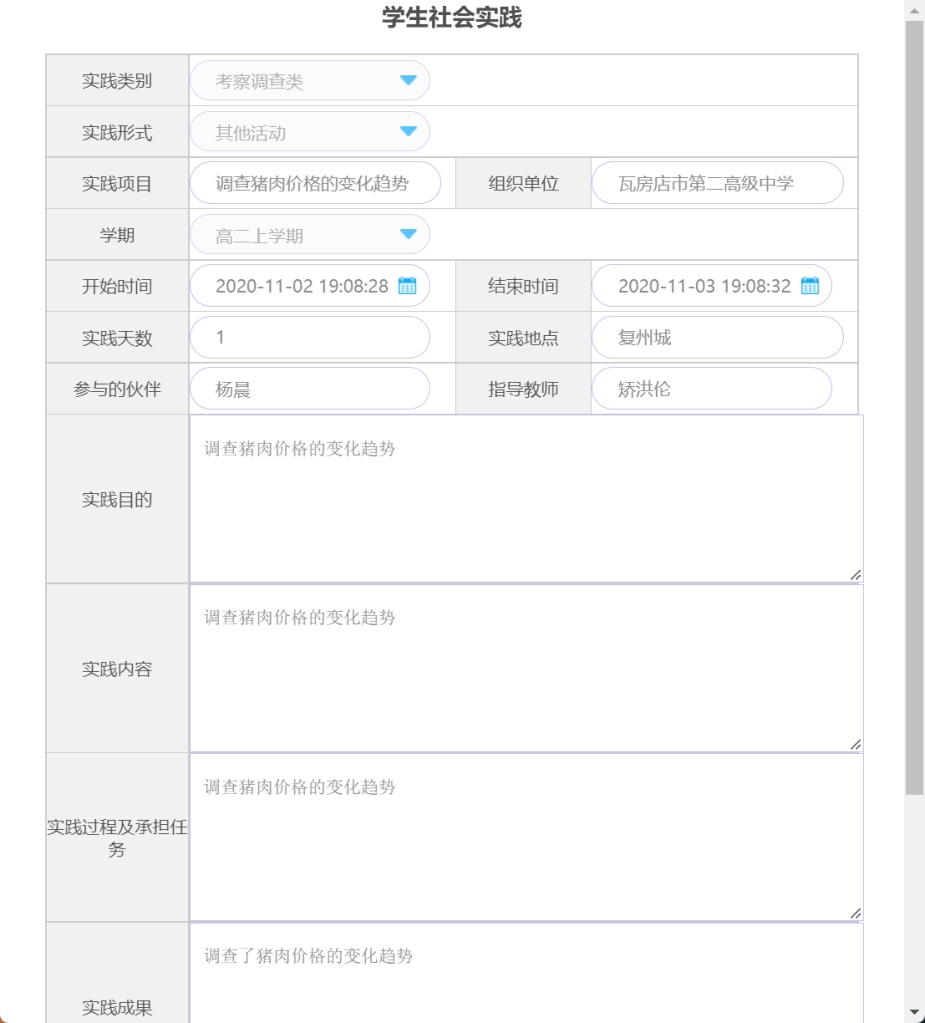The height and width of the screenshot is (1023, 925).
Task: Click the scrollbar down arrow
Action: (914, 1012)
